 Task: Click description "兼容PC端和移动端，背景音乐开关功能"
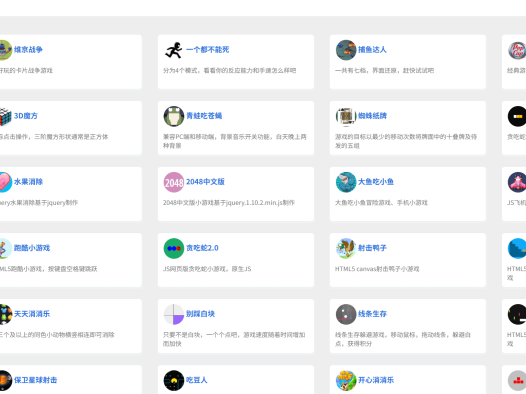point(218,137)
